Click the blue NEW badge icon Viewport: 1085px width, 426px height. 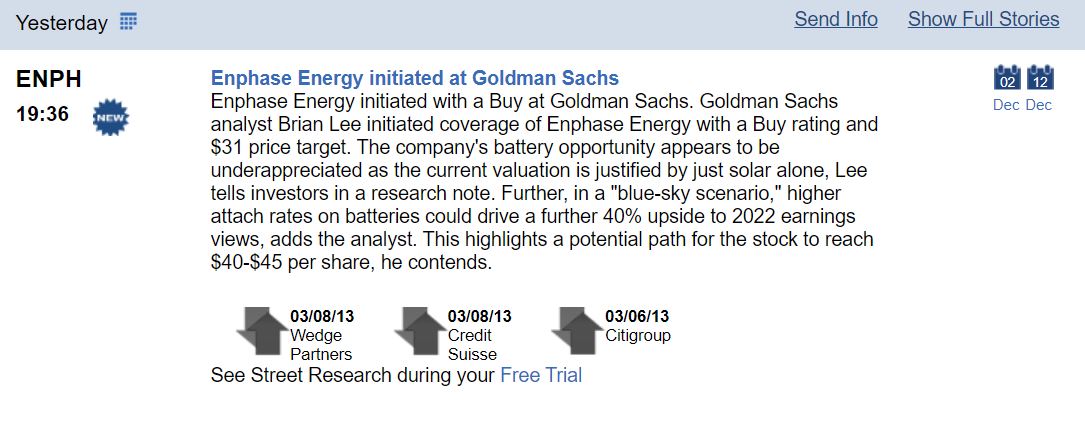point(110,117)
